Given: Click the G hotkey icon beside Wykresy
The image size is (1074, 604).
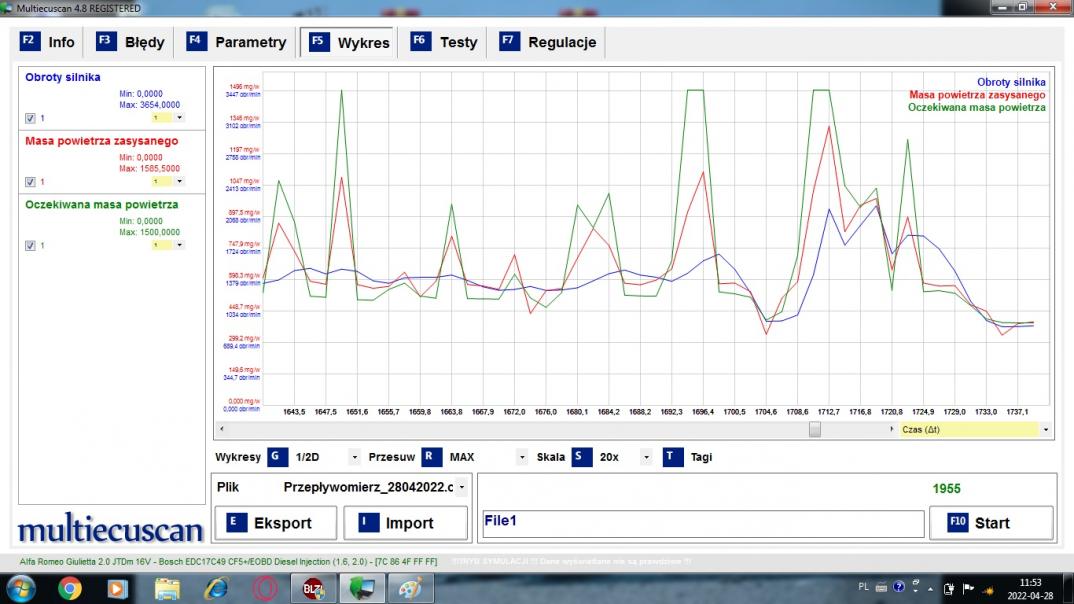Looking at the screenshot, I should 277,457.
